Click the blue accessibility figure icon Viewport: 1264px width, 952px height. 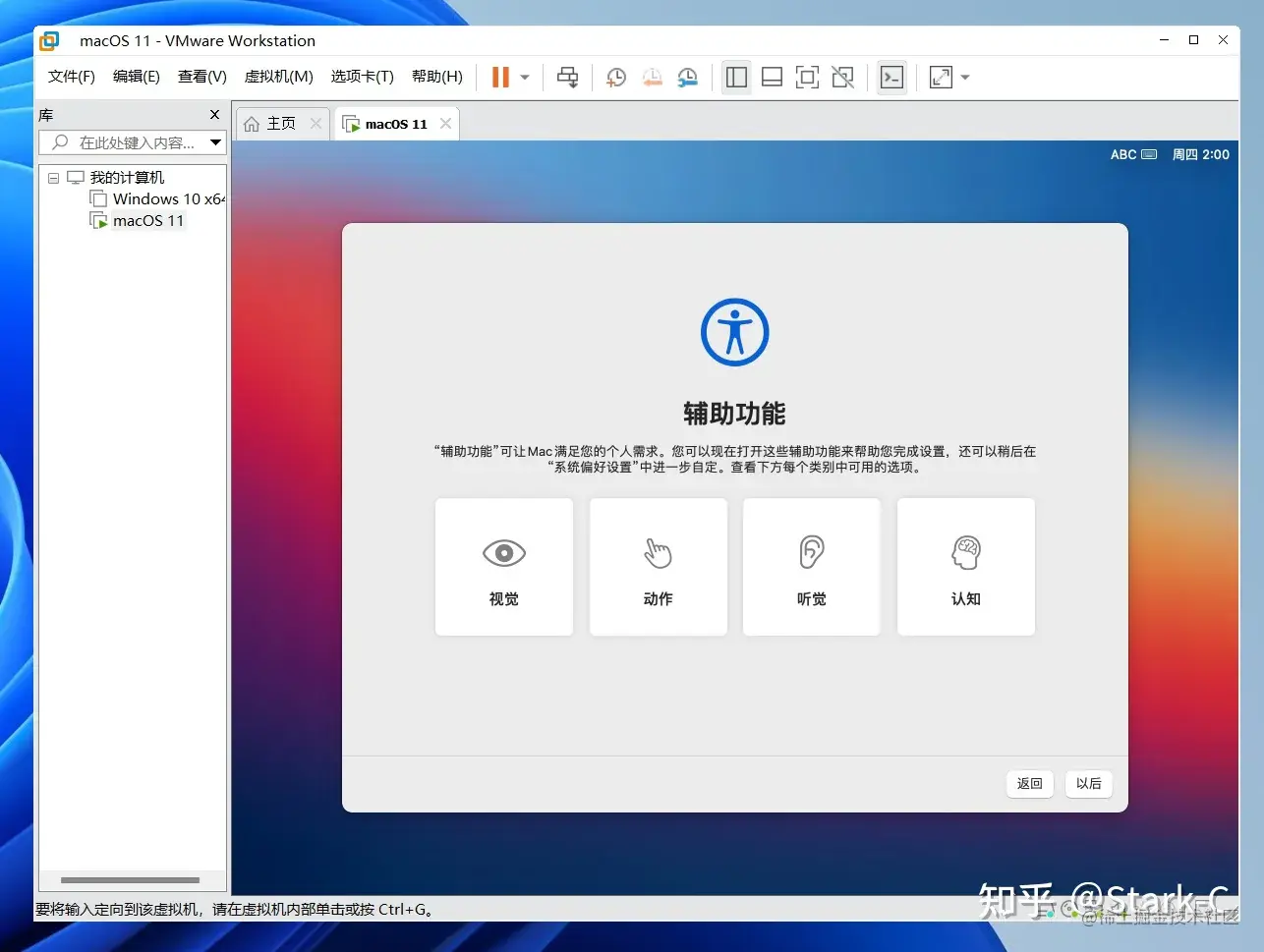coord(735,332)
